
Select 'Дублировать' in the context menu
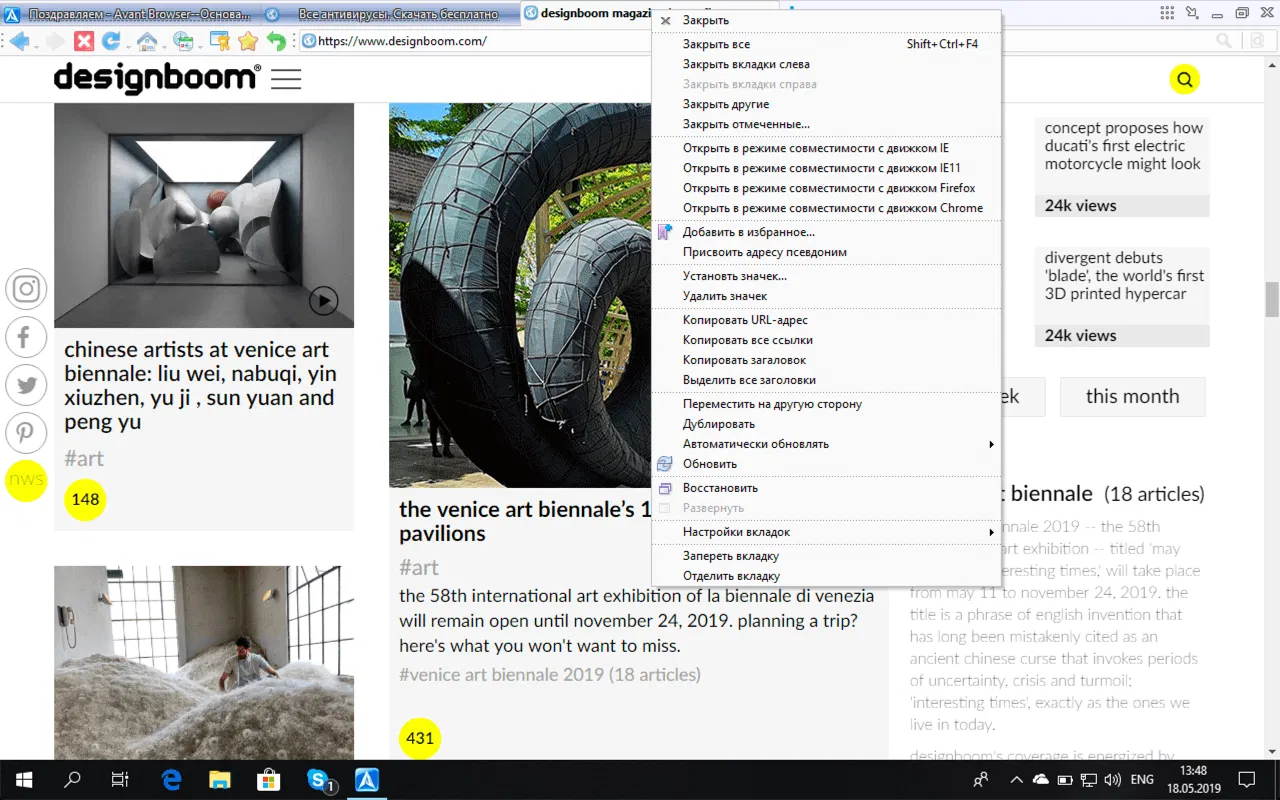pyautogui.click(x=826, y=424)
